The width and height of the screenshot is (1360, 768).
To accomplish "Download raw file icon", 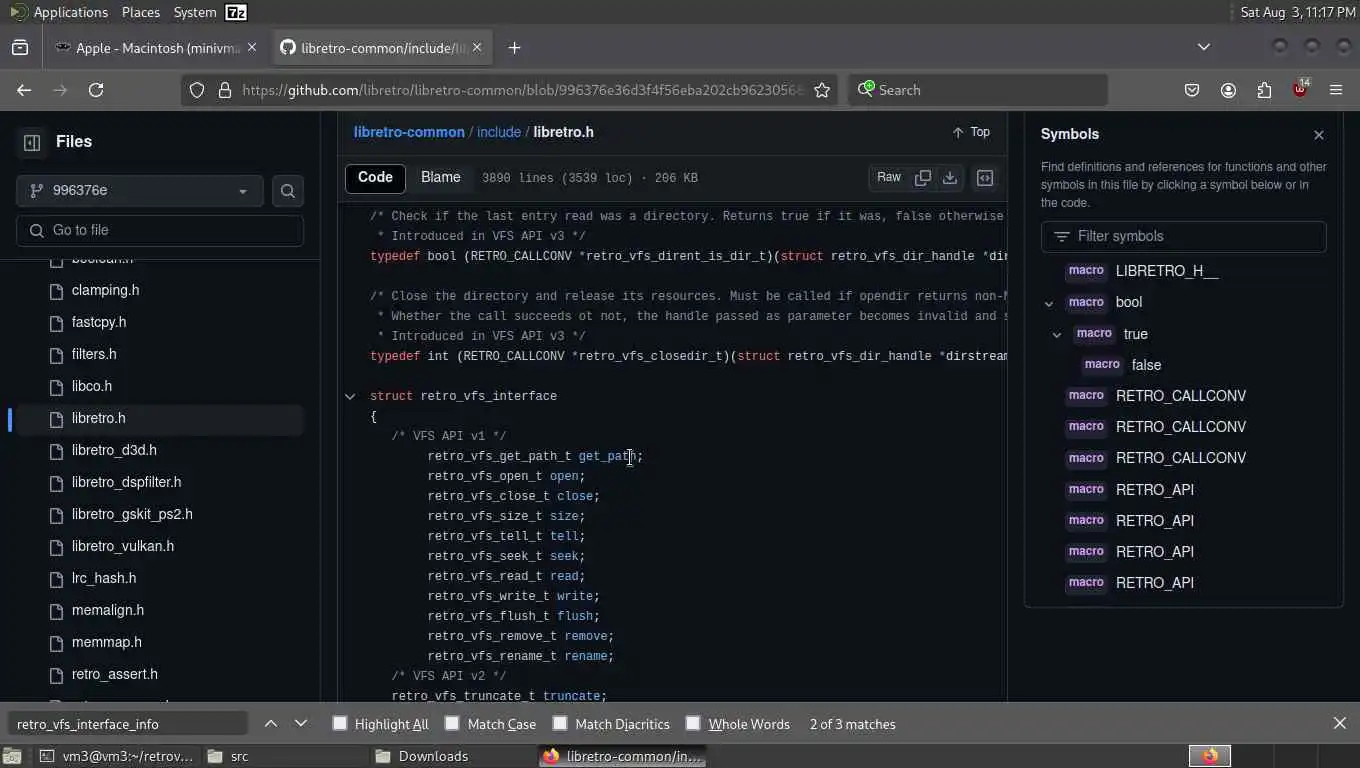I will click(950, 178).
